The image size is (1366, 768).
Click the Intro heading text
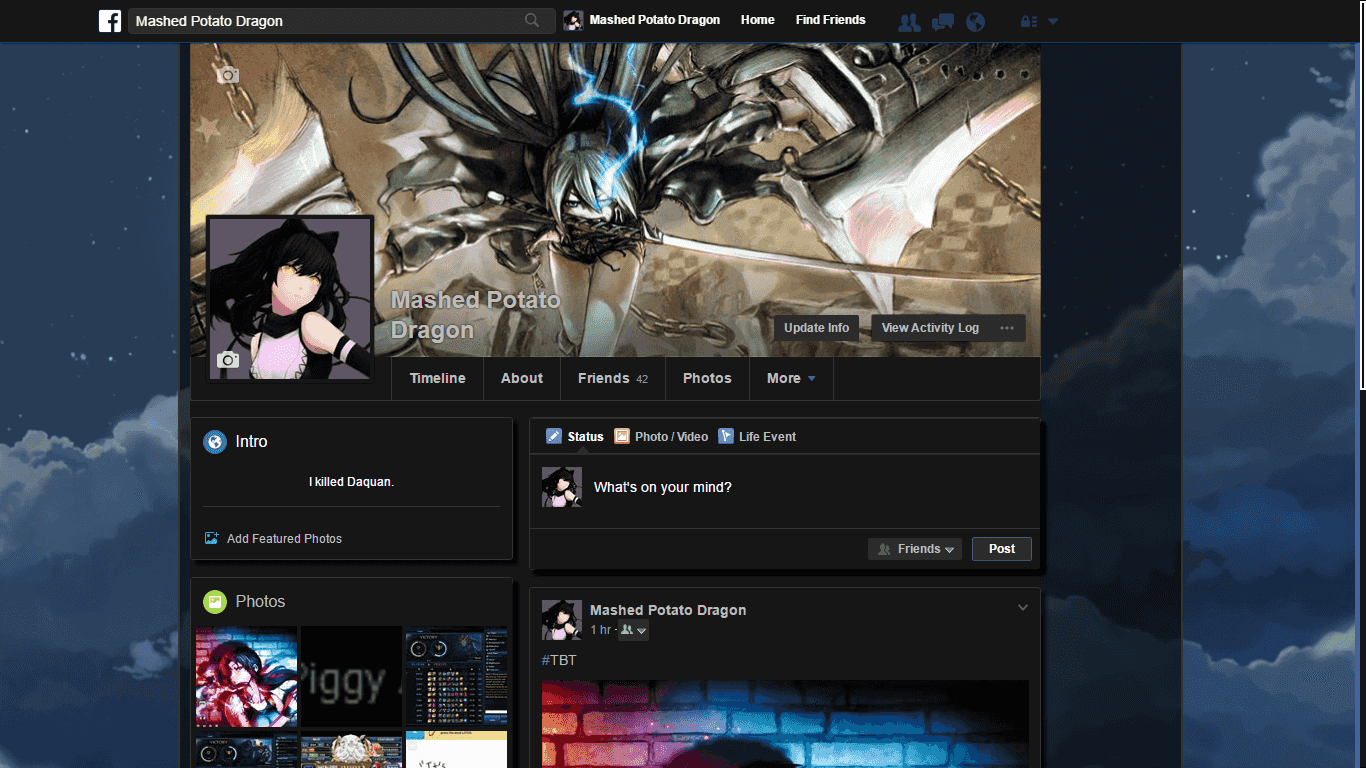pyautogui.click(x=251, y=442)
